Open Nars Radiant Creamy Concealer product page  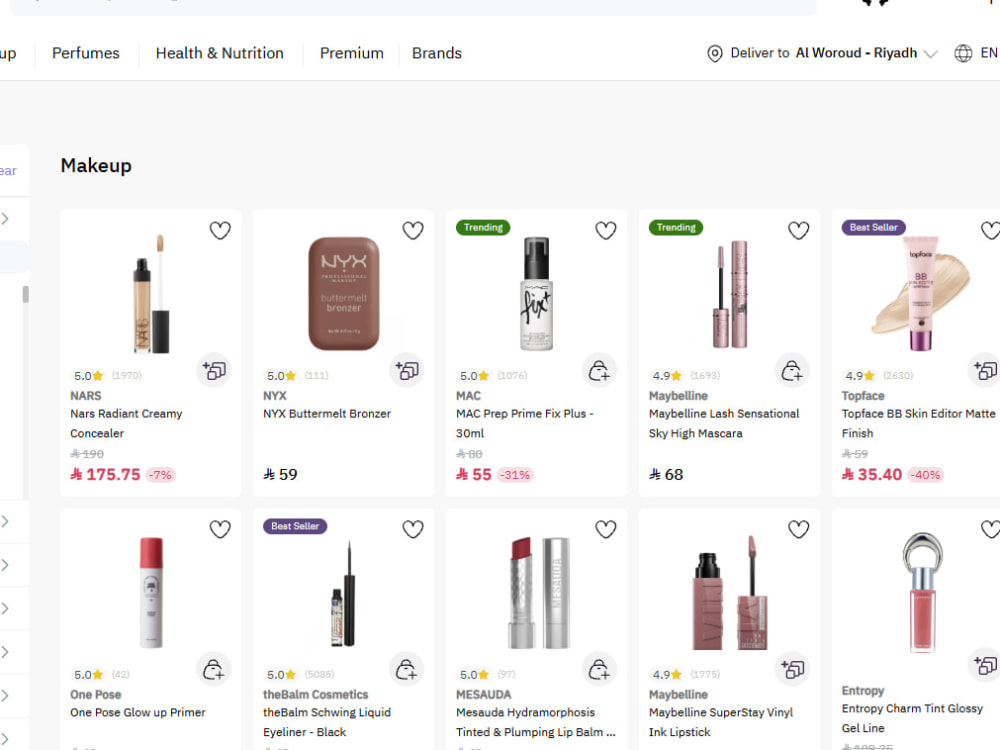126,423
